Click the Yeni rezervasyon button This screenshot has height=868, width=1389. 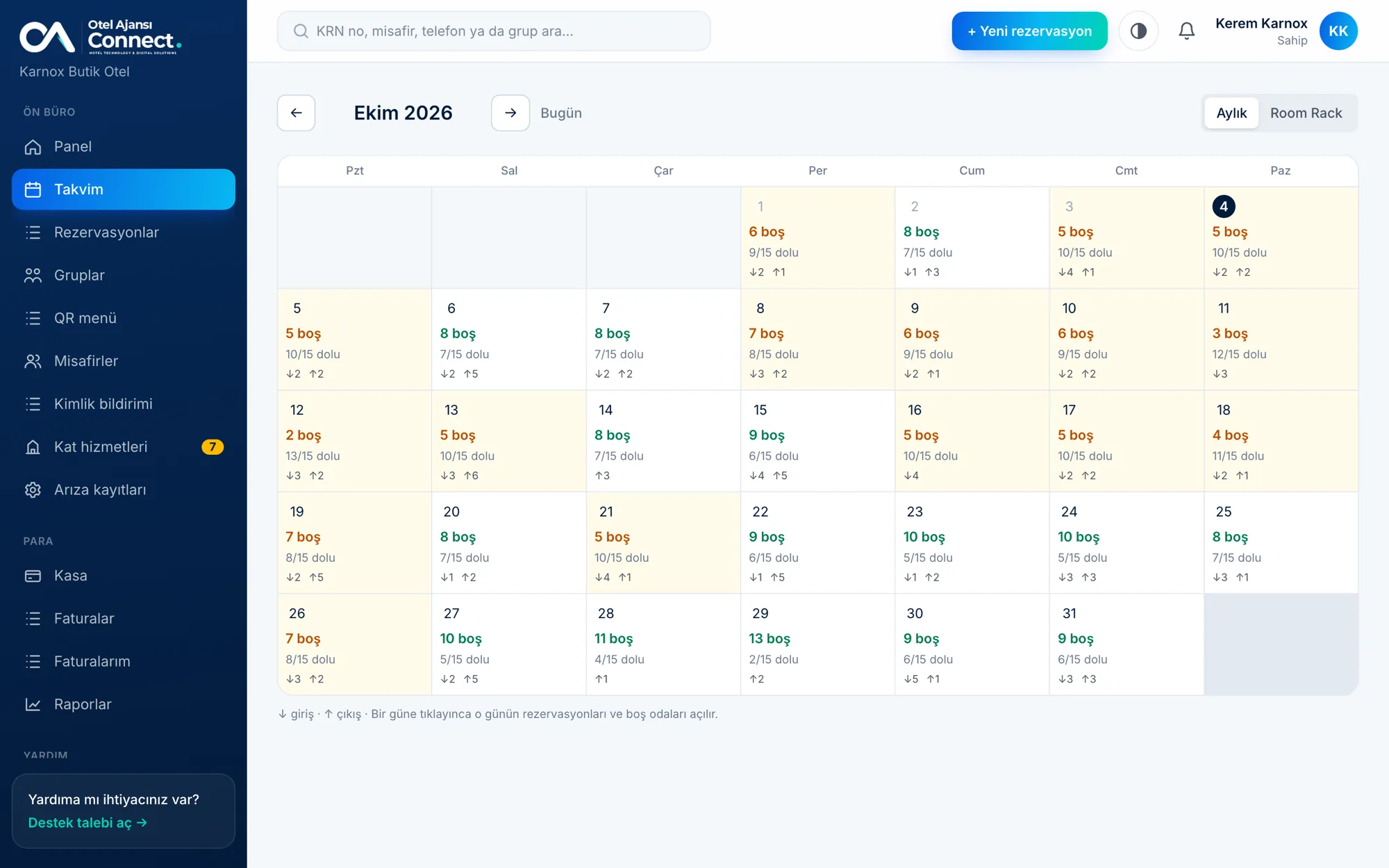point(1029,31)
